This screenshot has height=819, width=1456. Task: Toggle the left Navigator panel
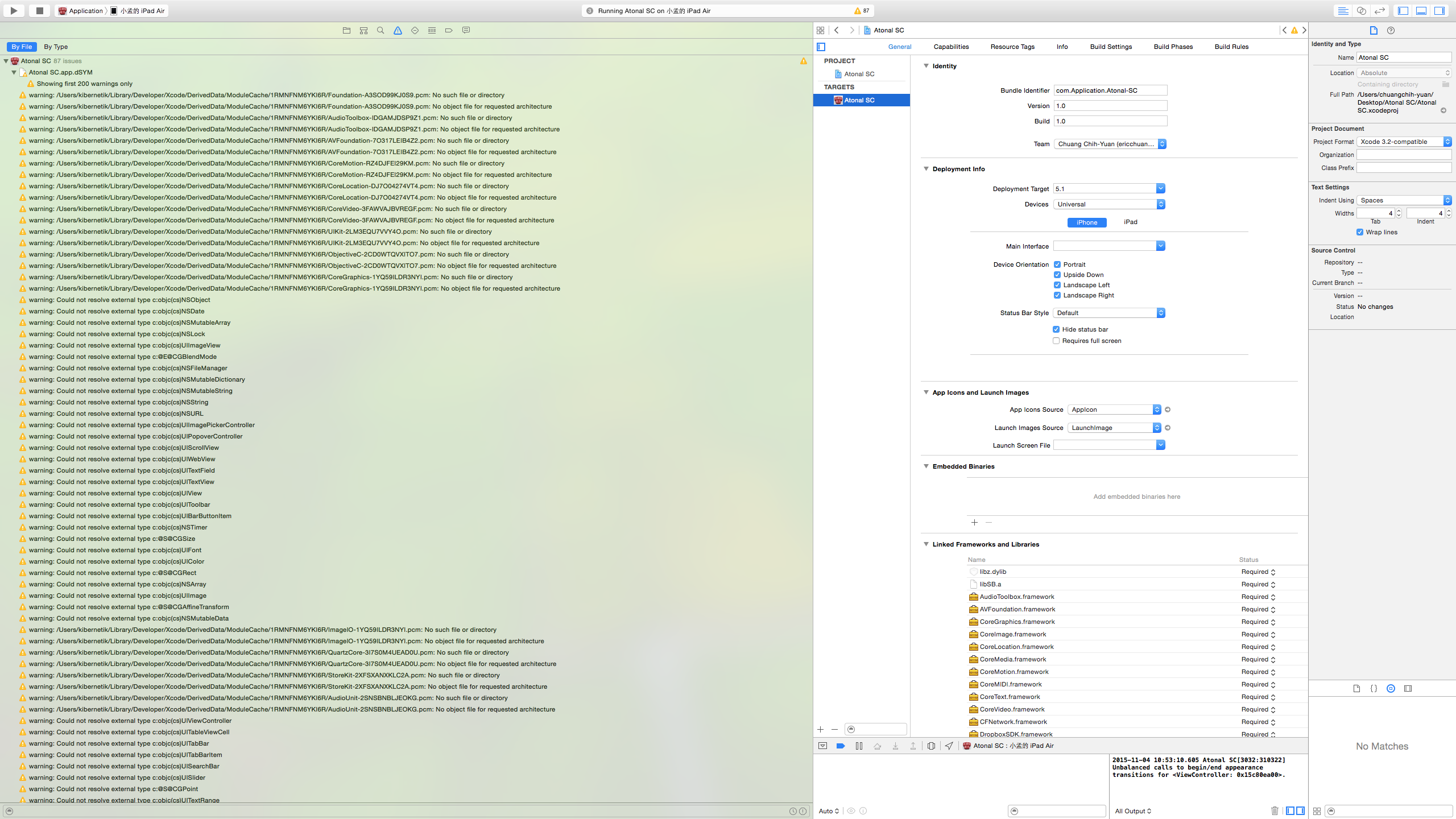[x=1403, y=11]
